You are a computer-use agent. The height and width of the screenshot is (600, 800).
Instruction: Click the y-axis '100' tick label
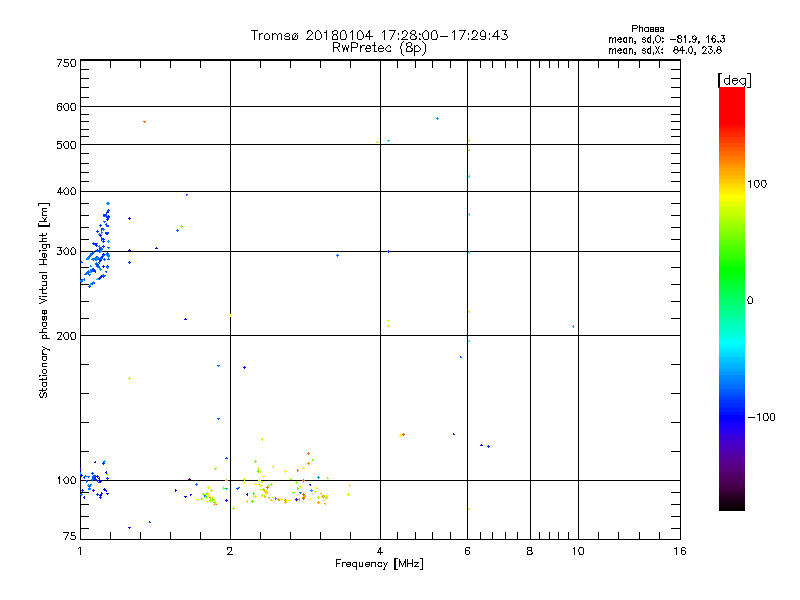click(x=66, y=480)
